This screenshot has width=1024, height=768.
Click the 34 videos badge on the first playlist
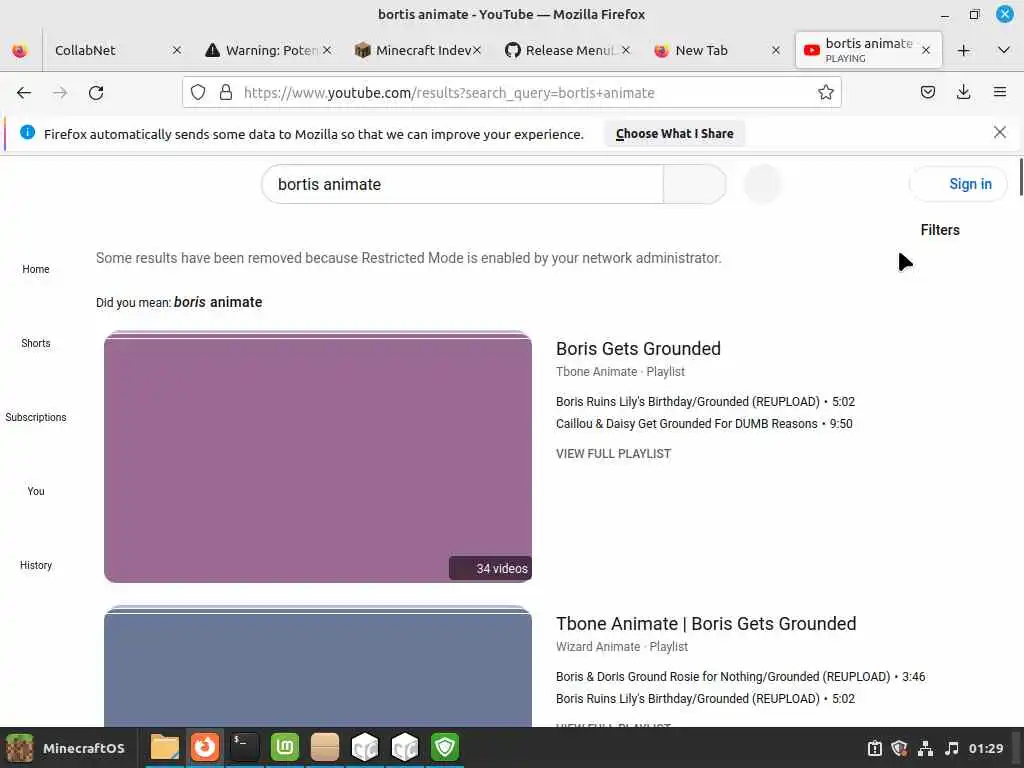tap(490, 568)
